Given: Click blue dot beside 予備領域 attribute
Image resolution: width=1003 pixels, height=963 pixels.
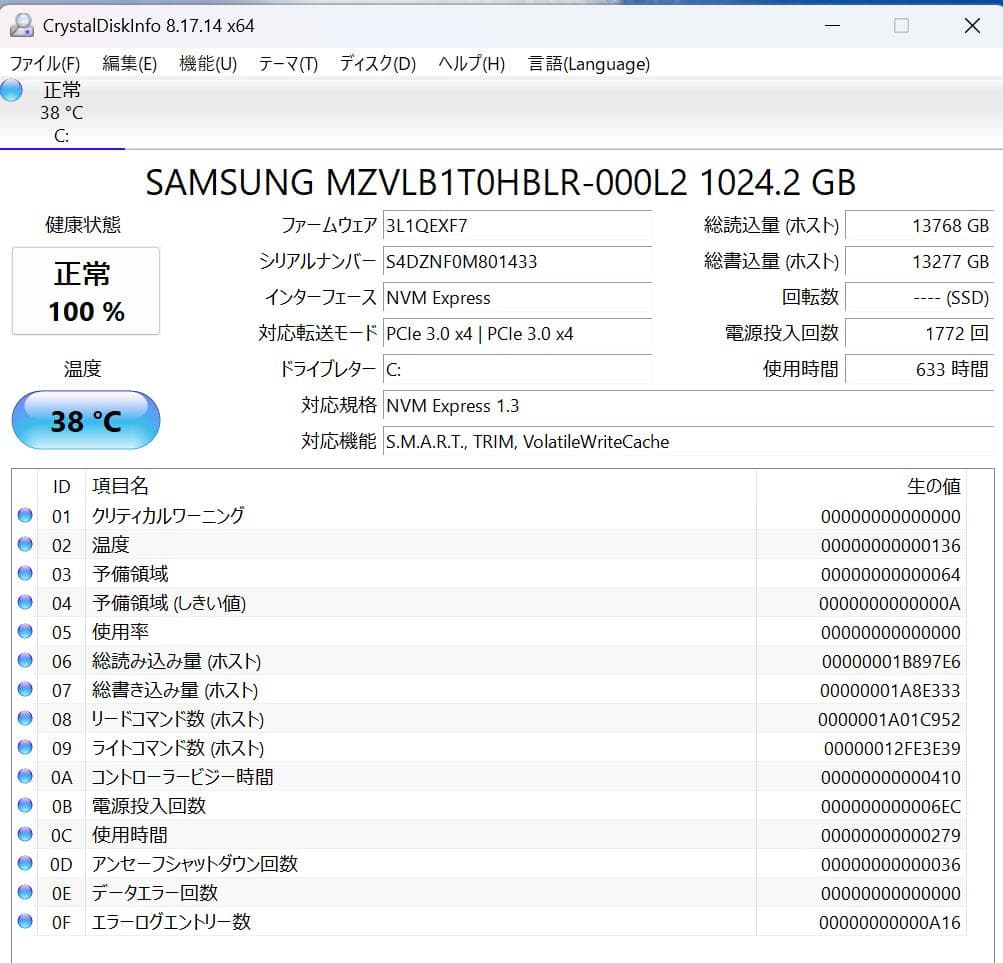Looking at the screenshot, I should tap(26, 574).
